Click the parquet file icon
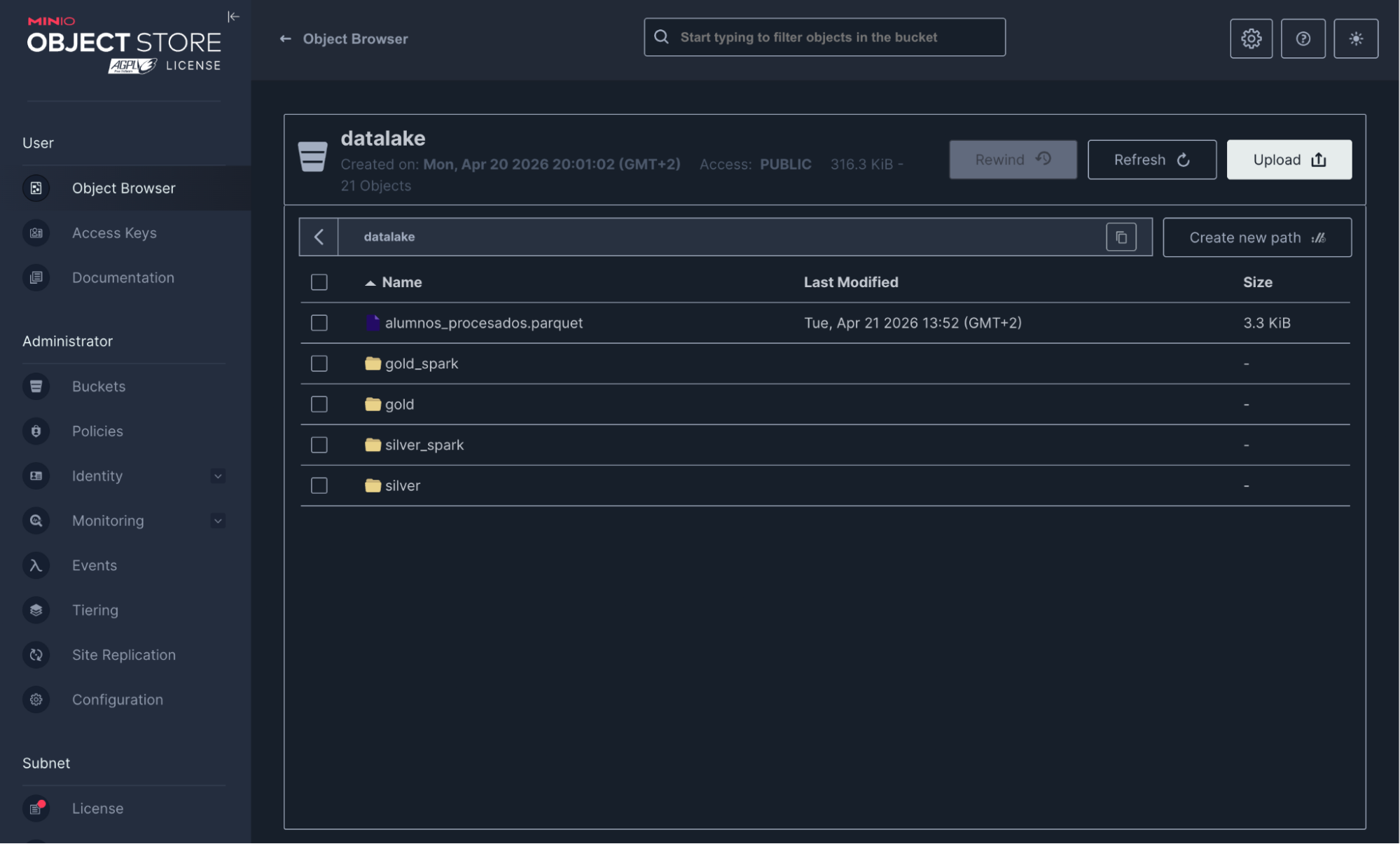The height and width of the screenshot is (844, 1400). (x=373, y=323)
